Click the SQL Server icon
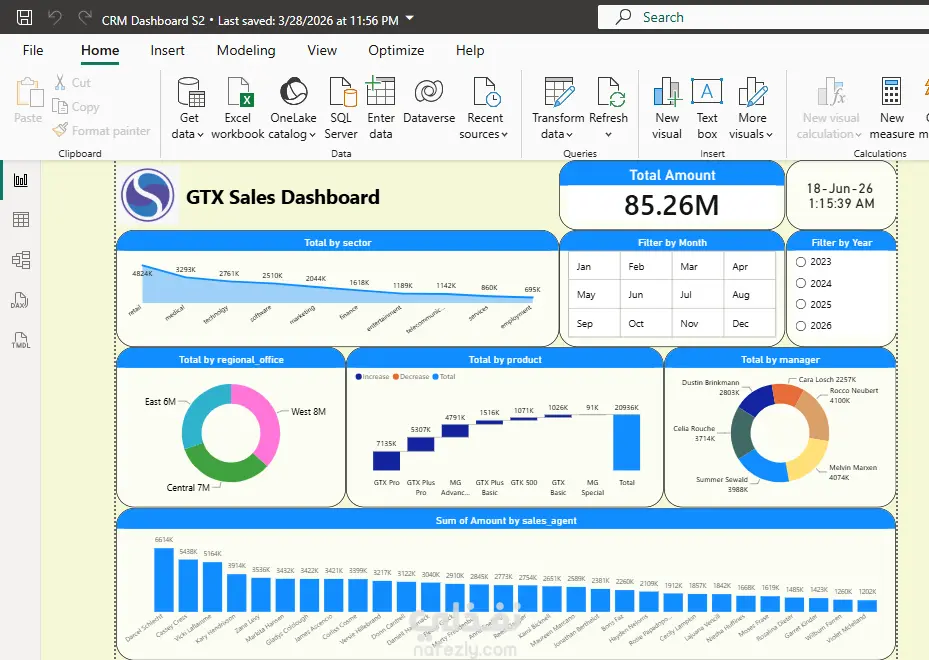Screen dimensions: 929x660 [x=341, y=108]
